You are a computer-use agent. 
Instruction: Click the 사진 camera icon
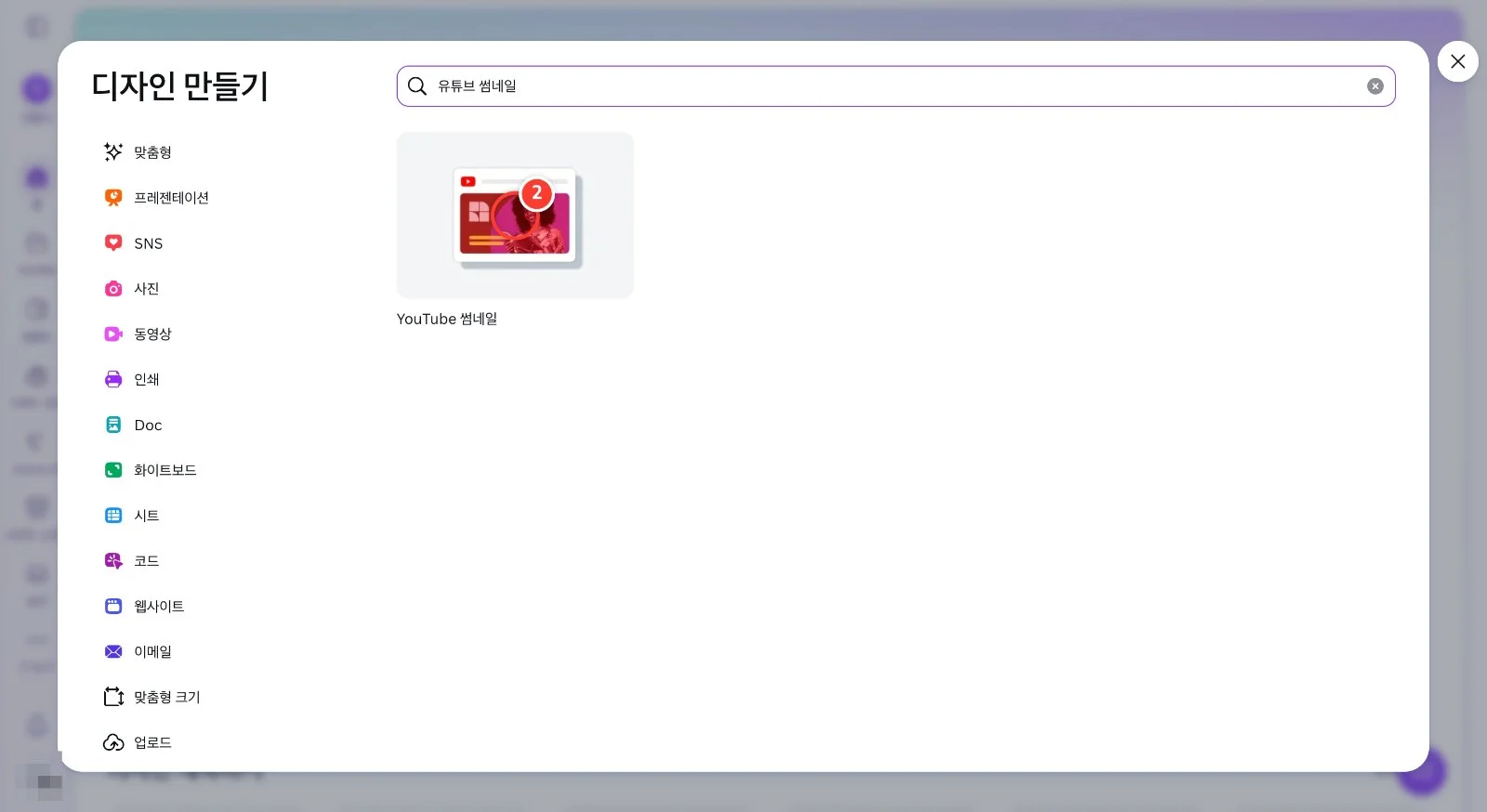[113, 288]
